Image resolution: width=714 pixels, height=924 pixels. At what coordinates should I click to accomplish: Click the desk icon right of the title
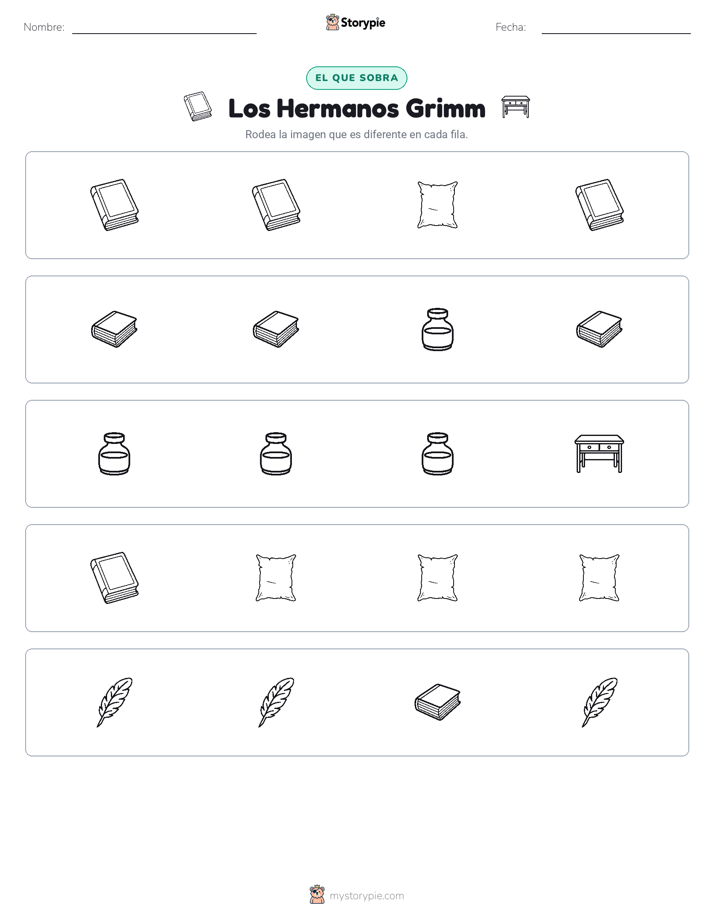515,107
